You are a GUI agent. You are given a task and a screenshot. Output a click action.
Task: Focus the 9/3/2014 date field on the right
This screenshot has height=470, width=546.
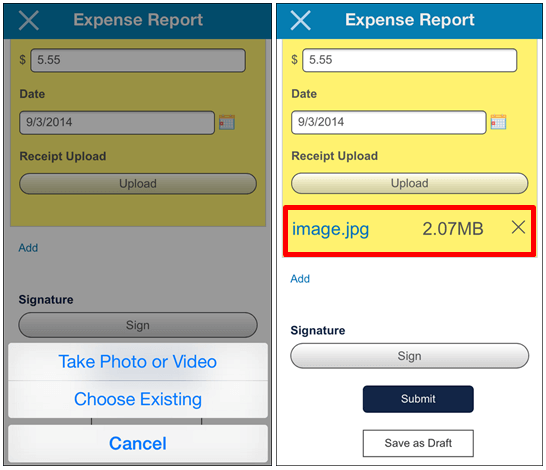[389, 122]
